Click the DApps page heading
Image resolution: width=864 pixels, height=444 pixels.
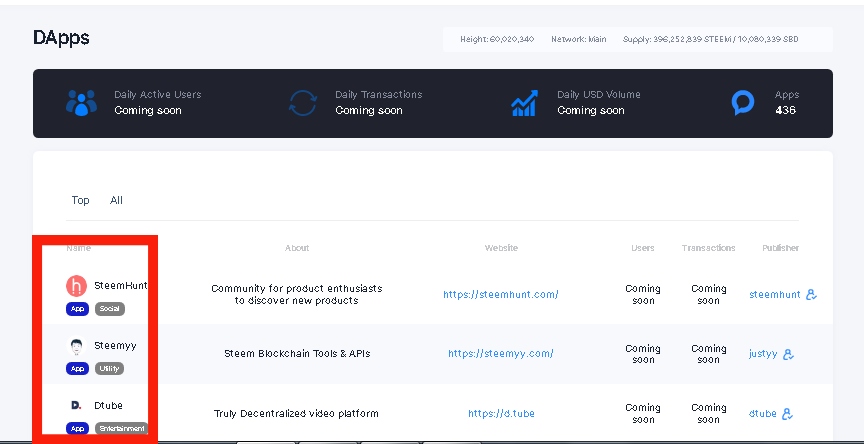(x=61, y=38)
